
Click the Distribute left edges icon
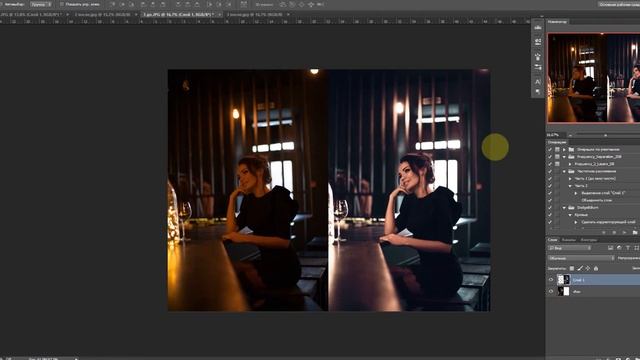pyautogui.click(x=210, y=4)
